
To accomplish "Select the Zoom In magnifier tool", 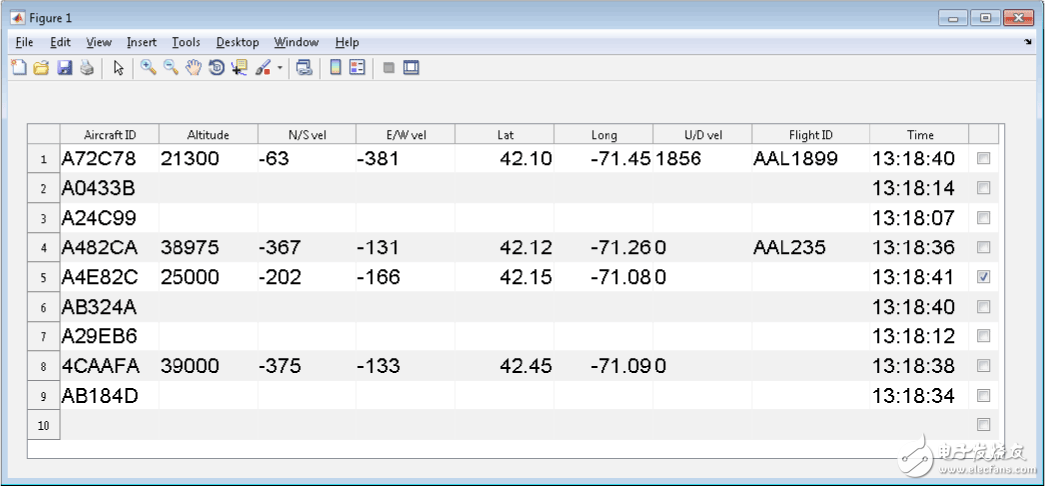I will (148, 68).
